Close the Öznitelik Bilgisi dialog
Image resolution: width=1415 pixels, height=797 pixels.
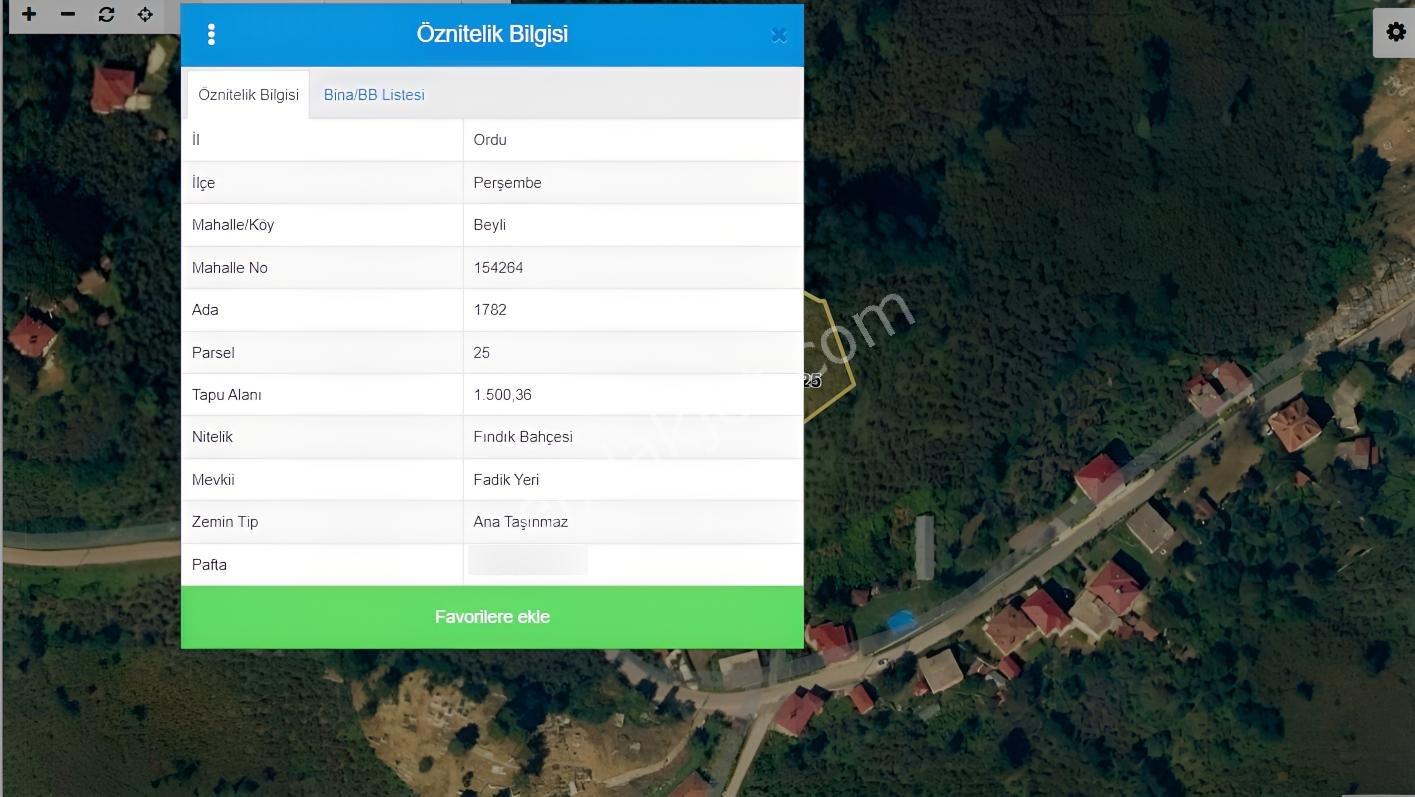779,35
